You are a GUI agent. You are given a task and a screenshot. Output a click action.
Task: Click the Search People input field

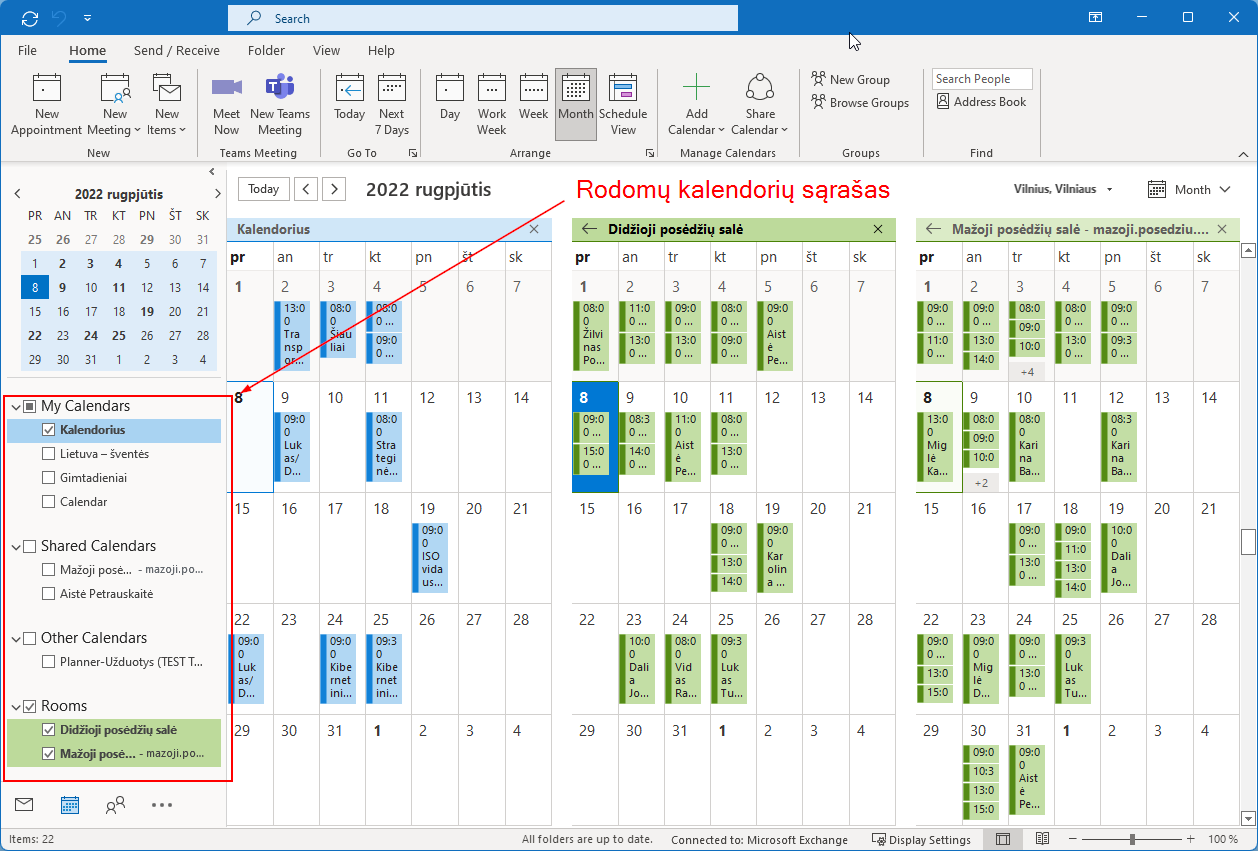pyautogui.click(x=981, y=79)
